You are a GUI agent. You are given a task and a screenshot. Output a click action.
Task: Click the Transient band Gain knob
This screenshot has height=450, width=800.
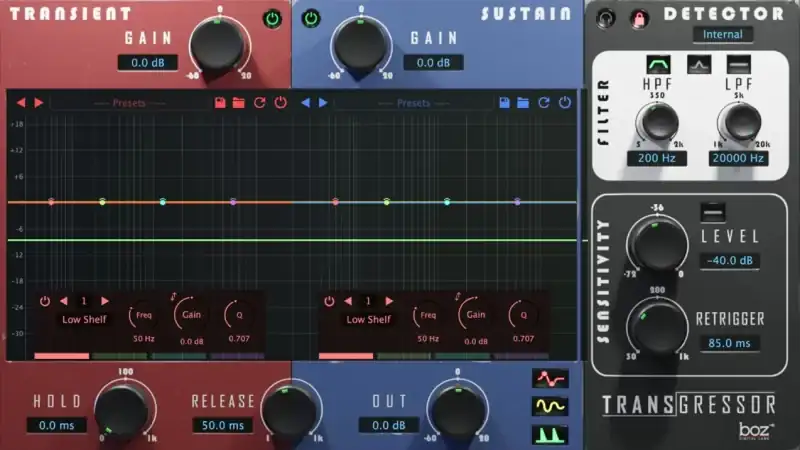pos(191,315)
